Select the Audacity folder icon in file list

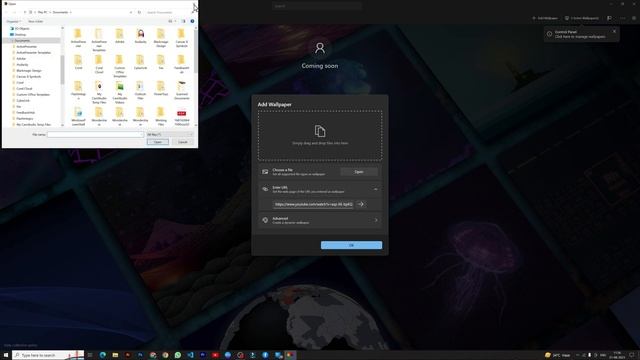[140, 33]
